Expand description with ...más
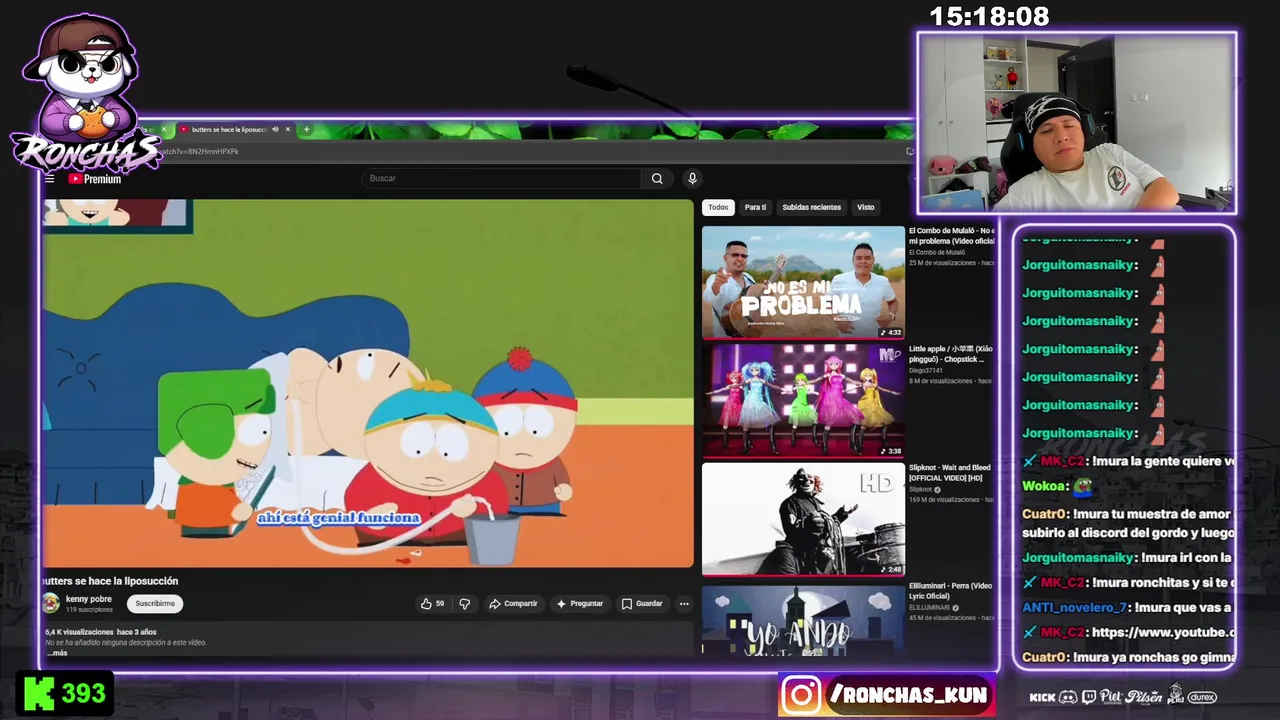 57,653
